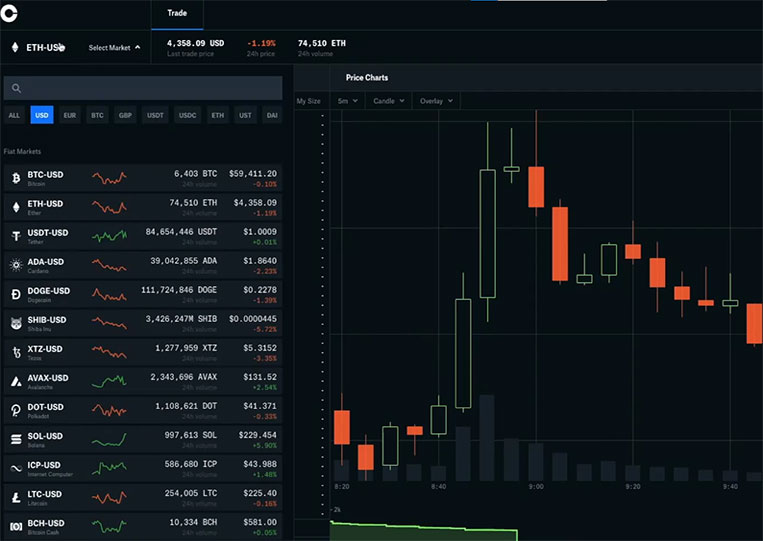Click the Tether icon in USDT-USD row
Image resolution: width=763 pixels, height=541 pixels.
click(x=16, y=236)
